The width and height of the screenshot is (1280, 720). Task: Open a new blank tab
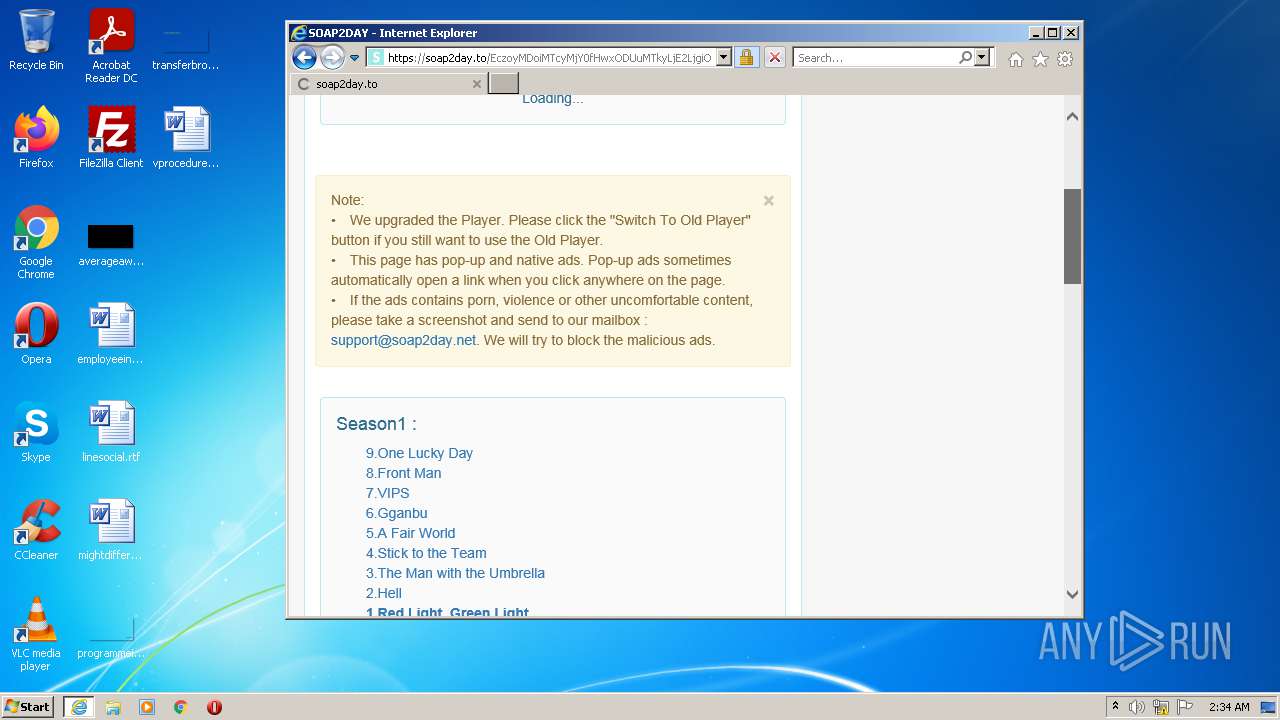(x=503, y=84)
